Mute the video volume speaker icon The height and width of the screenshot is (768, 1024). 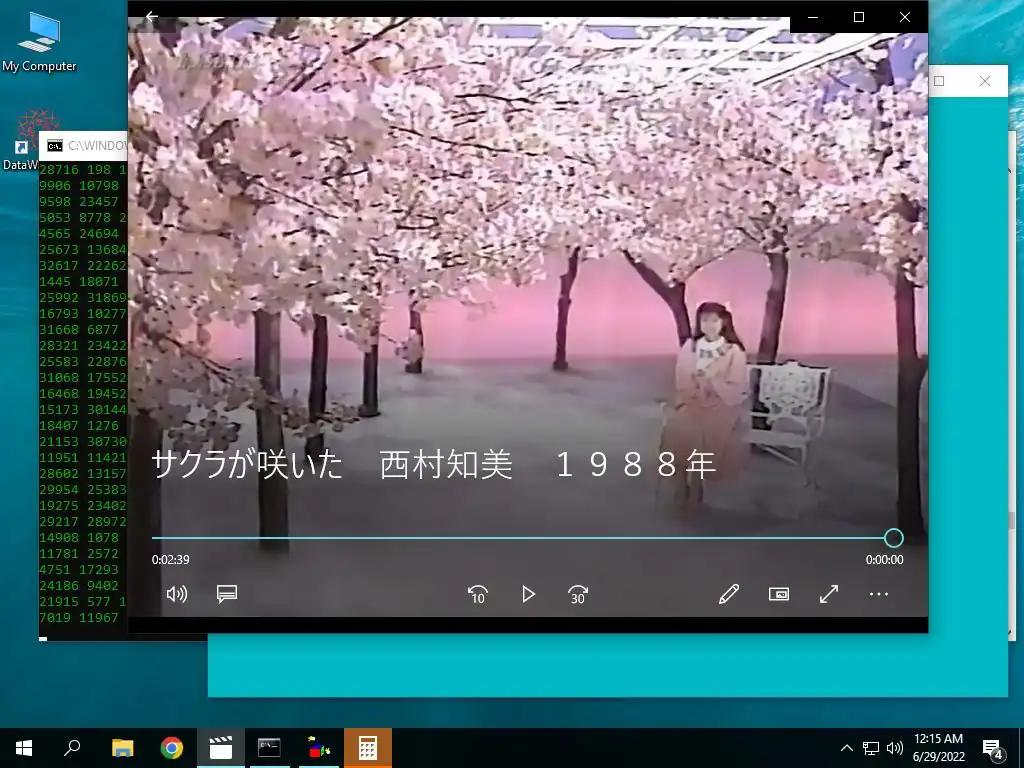click(x=176, y=594)
